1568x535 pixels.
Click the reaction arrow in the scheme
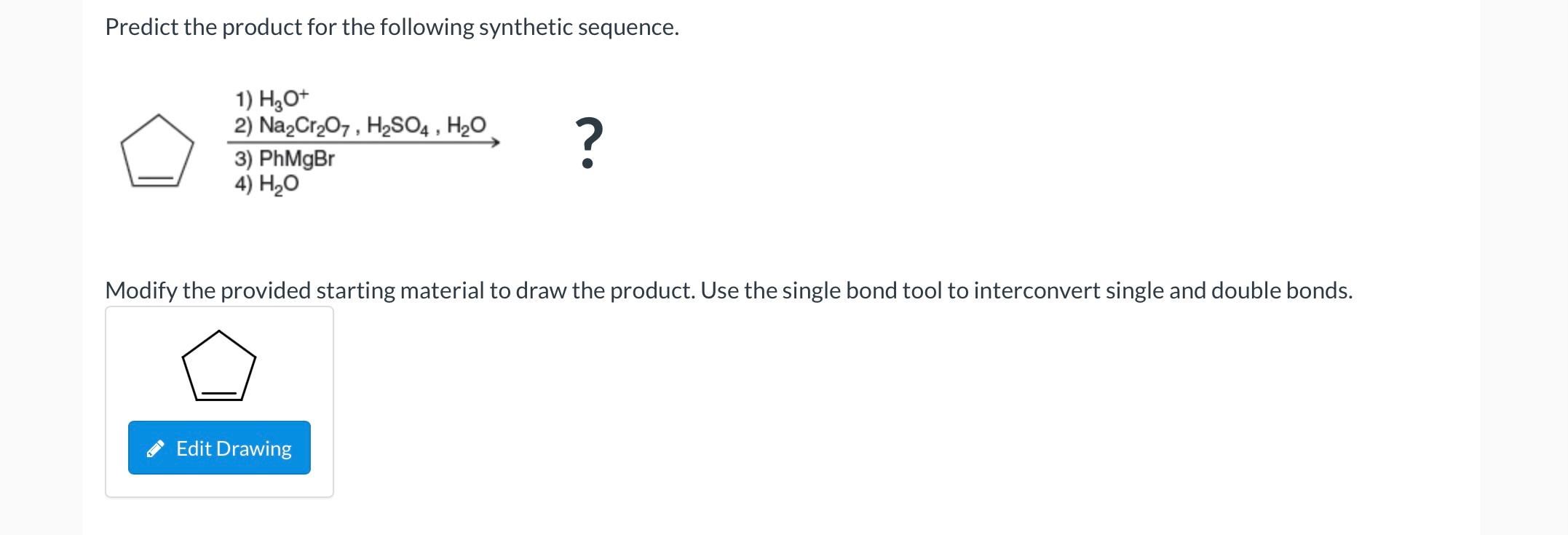[364, 143]
